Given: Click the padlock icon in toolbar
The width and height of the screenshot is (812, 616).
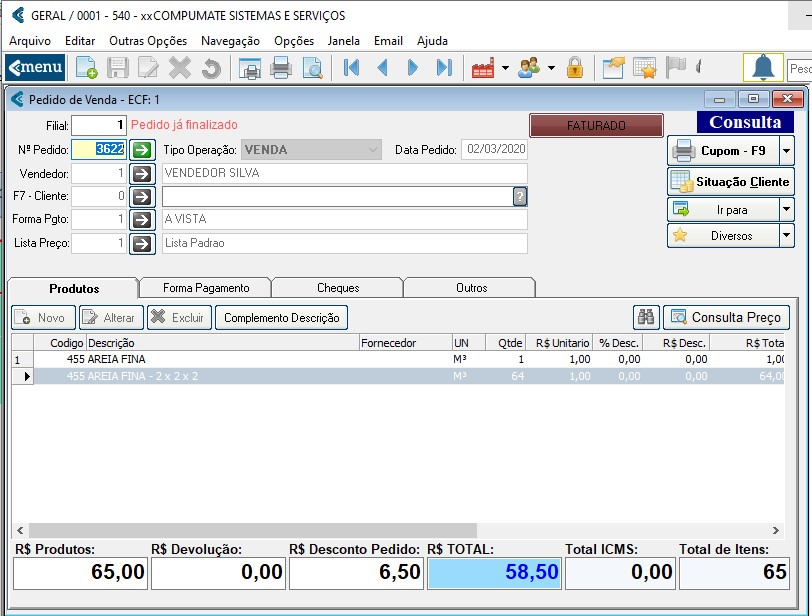Looking at the screenshot, I should (574, 68).
